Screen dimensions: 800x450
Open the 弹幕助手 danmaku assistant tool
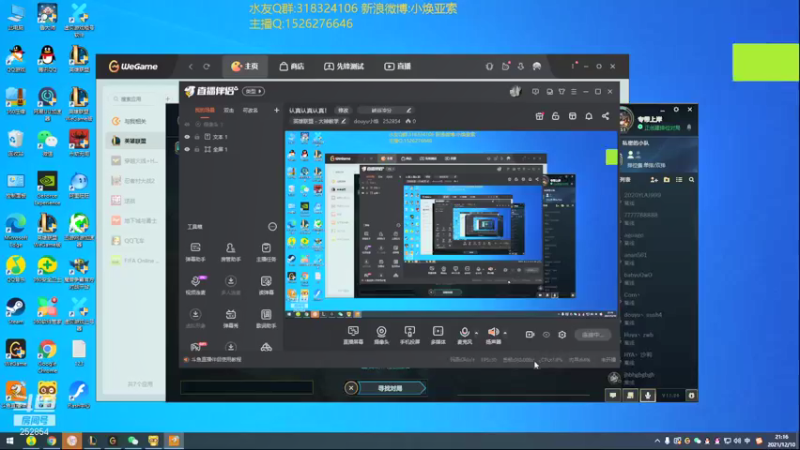tap(195, 252)
